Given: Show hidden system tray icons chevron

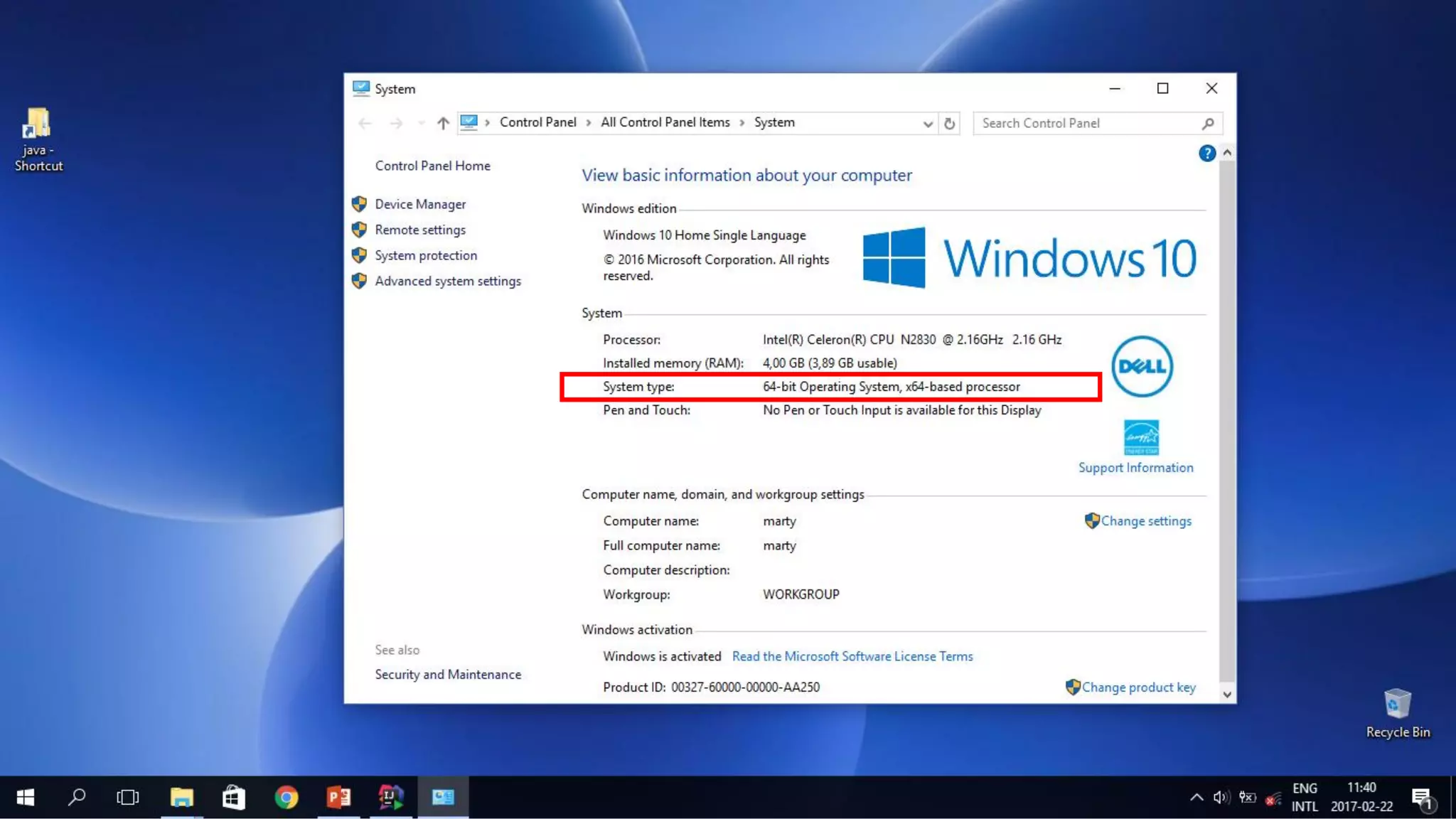Looking at the screenshot, I should point(1197,797).
